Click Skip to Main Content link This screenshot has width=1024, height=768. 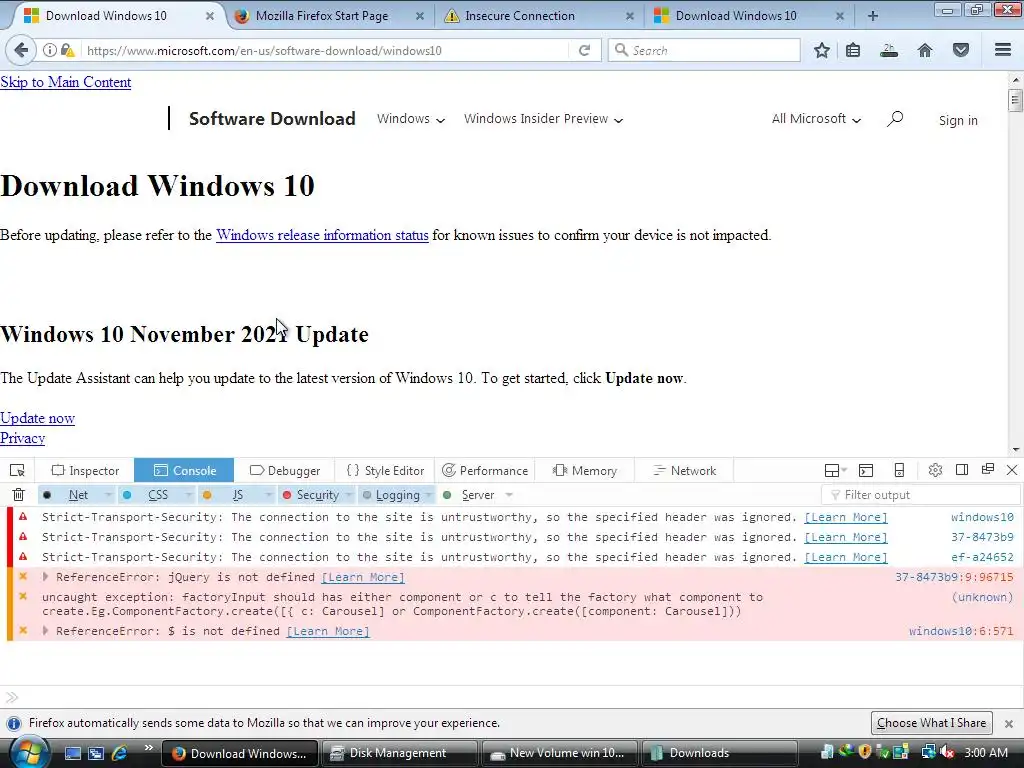(x=65, y=82)
